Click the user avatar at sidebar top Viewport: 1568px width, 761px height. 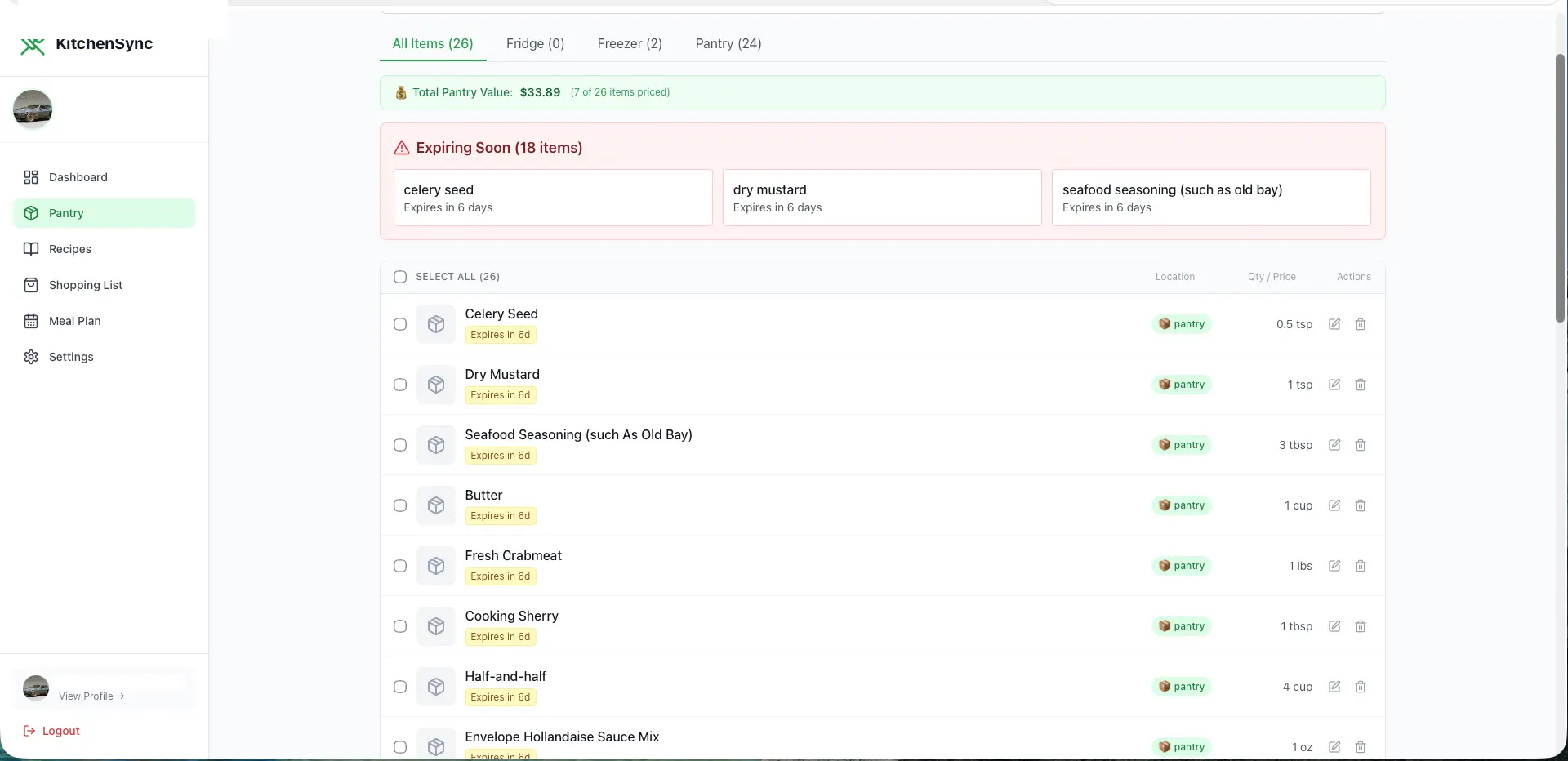pyautogui.click(x=33, y=109)
